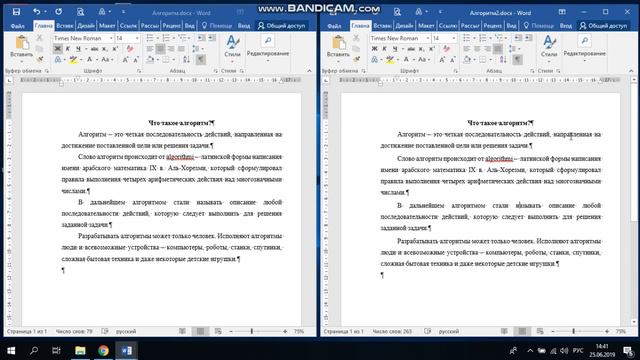The width and height of the screenshot is (640, 360).
Task: Collapse the ribbon in left window
Action: point(309,71)
